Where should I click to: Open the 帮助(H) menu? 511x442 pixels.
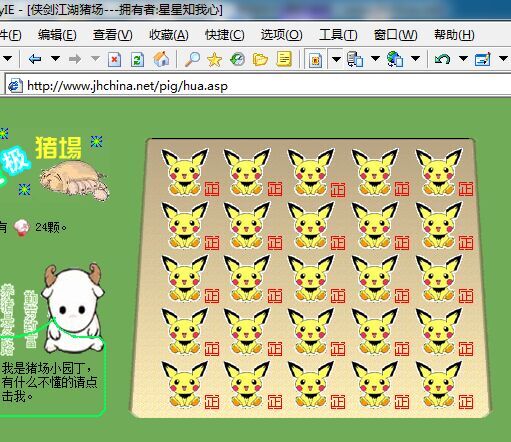(x=454, y=35)
